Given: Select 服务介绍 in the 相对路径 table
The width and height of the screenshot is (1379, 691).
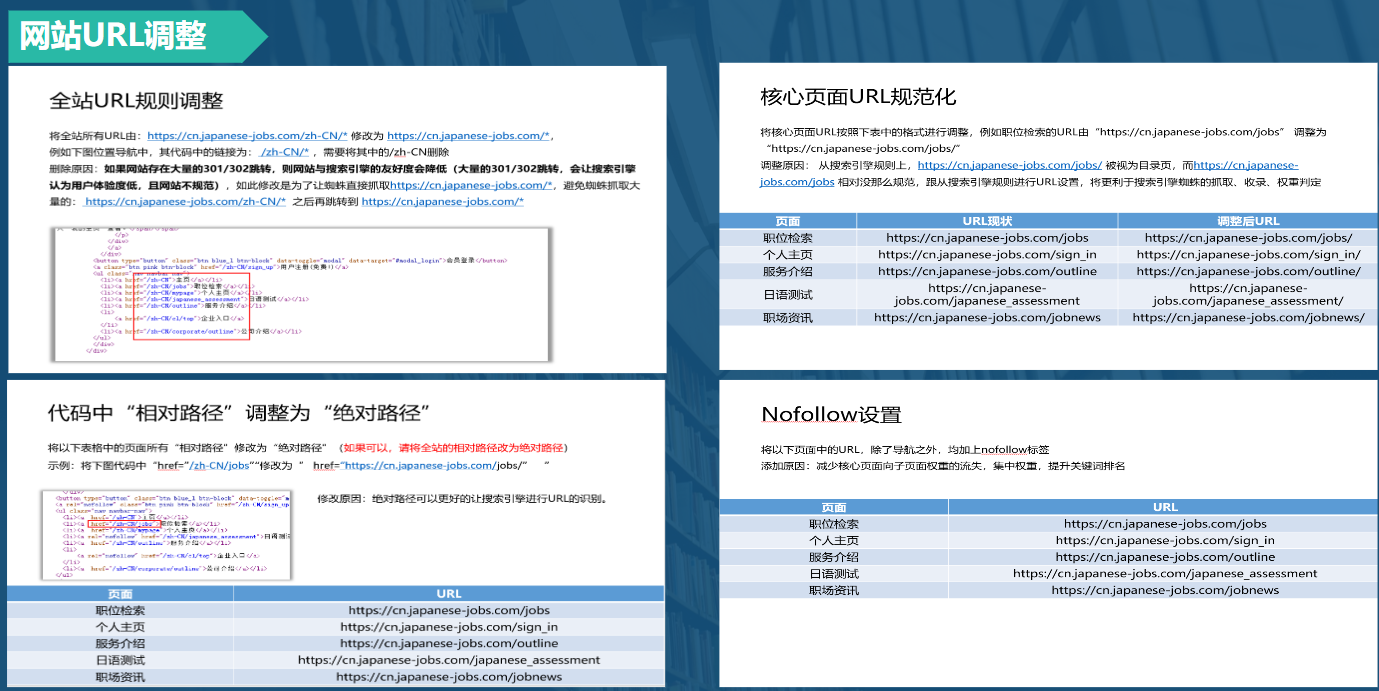Looking at the screenshot, I should [x=120, y=643].
